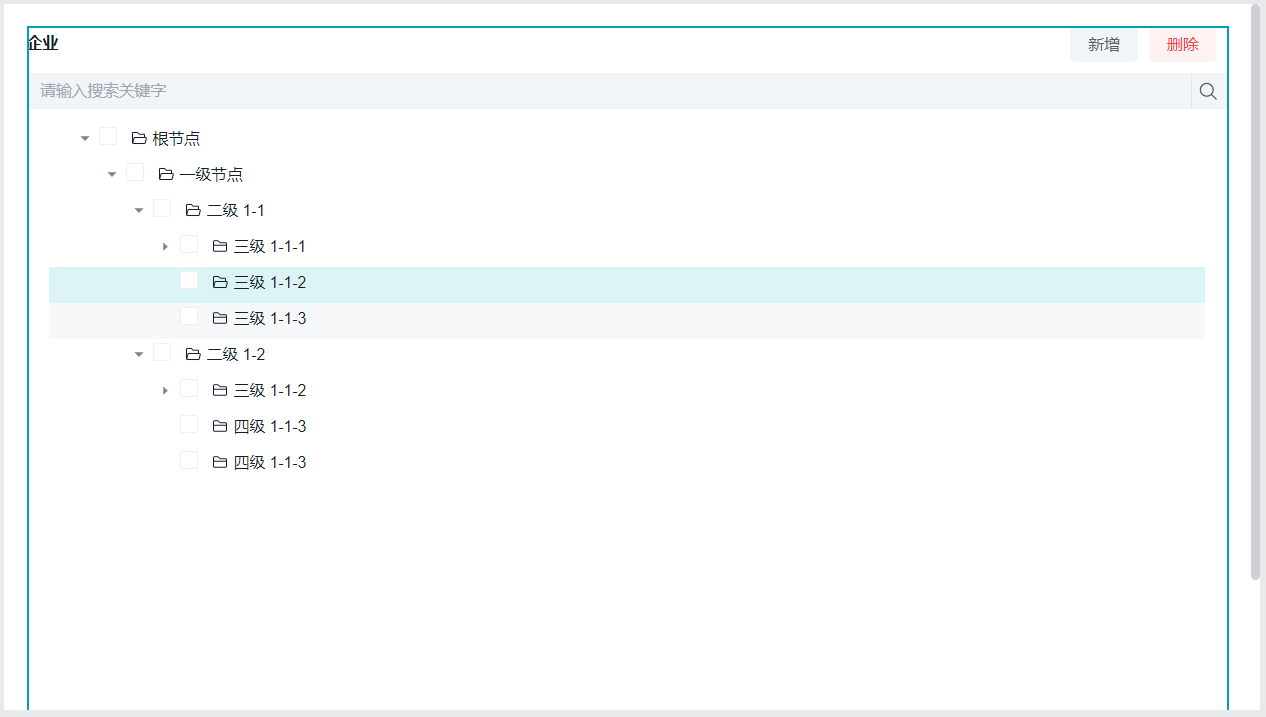1266x717 pixels.
Task: Select the 二级 1-2 label
Action: point(236,354)
